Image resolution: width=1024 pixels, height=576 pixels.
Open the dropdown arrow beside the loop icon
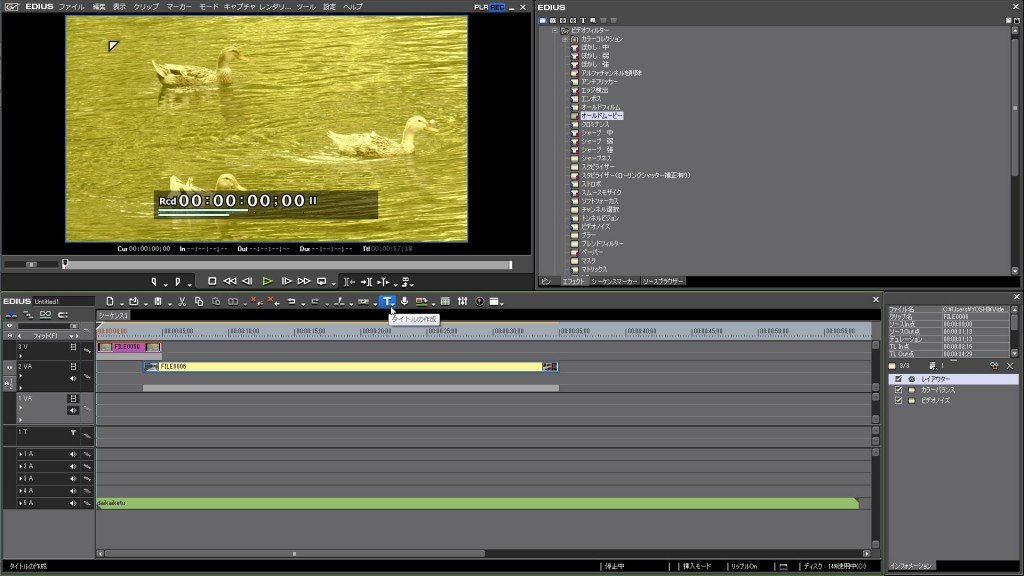click(x=333, y=283)
